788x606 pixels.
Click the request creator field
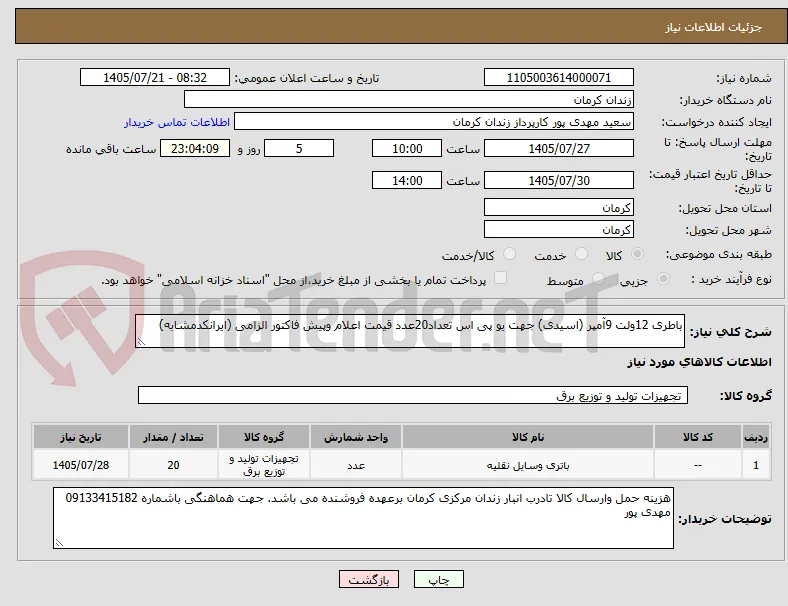434,122
